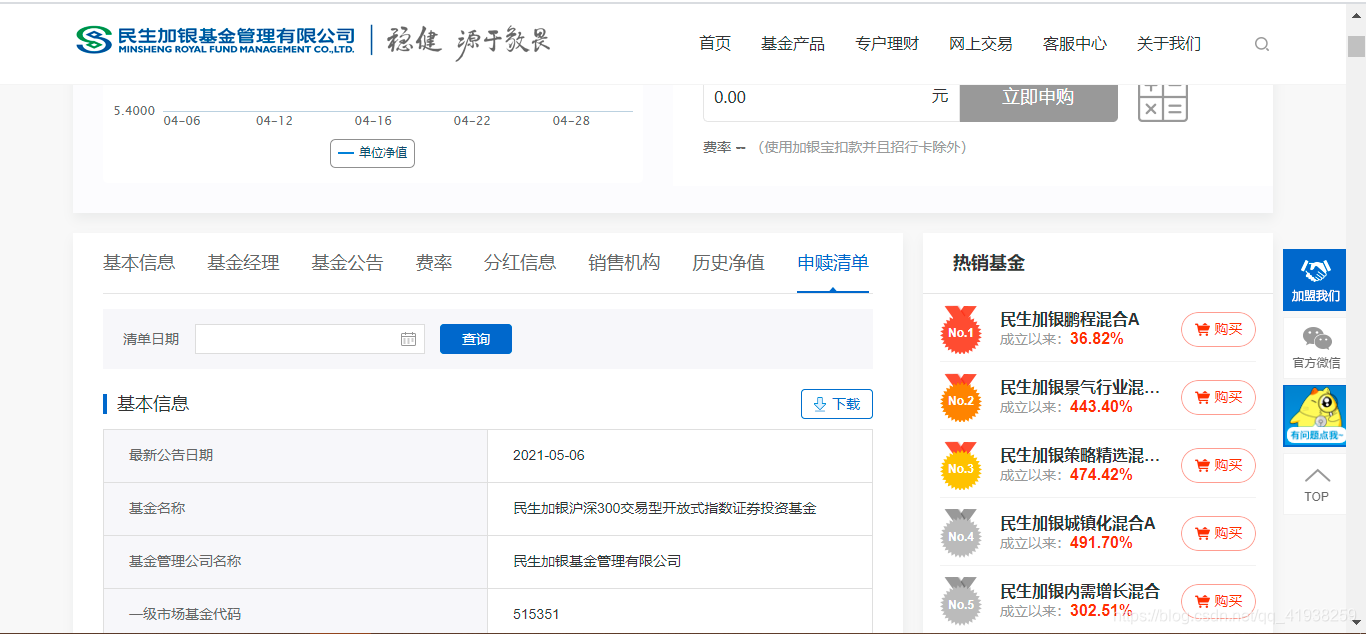Open 民生加银策略精选混 fund link
Viewport: 1366px width, 634px height.
(x=1080, y=456)
